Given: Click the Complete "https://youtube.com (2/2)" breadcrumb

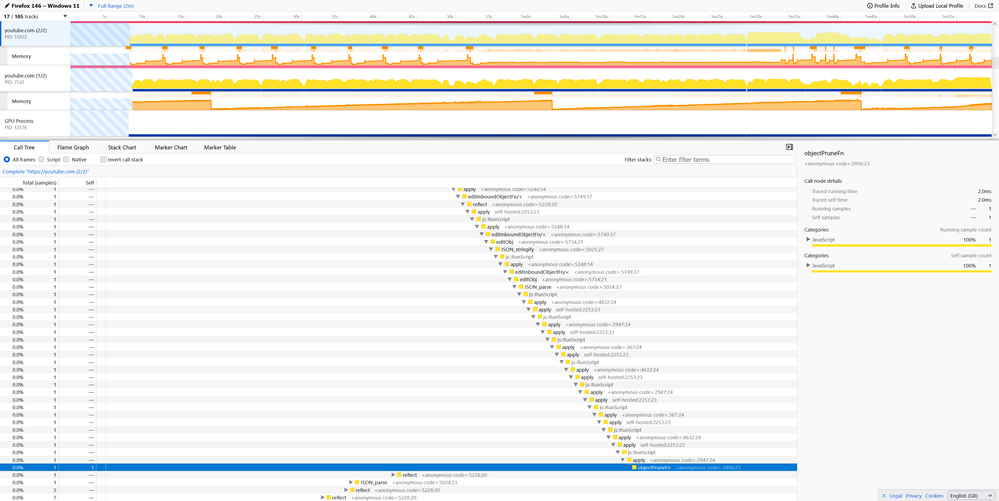Looking at the screenshot, I should click(x=46, y=172).
